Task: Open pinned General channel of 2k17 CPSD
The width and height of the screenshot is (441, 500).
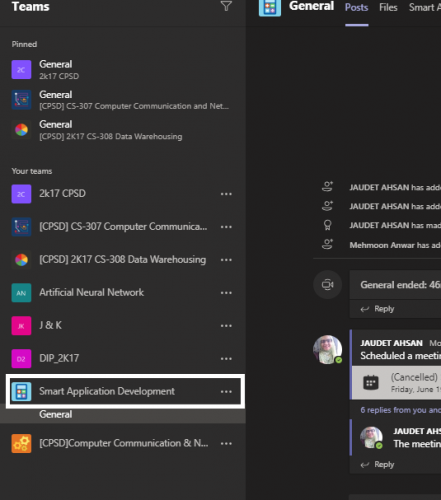Action: coord(123,70)
